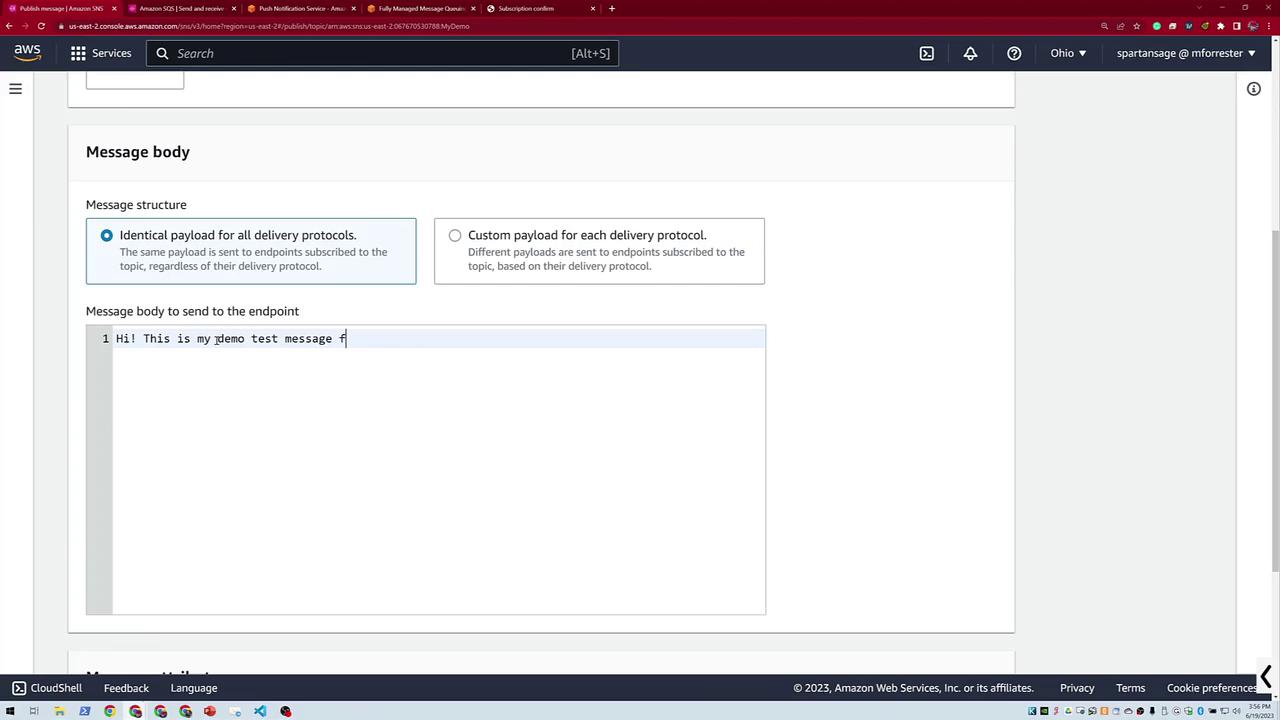1280x720 pixels.
Task: Go back in the browser
Action: pyautogui.click(x=9, y=26)
